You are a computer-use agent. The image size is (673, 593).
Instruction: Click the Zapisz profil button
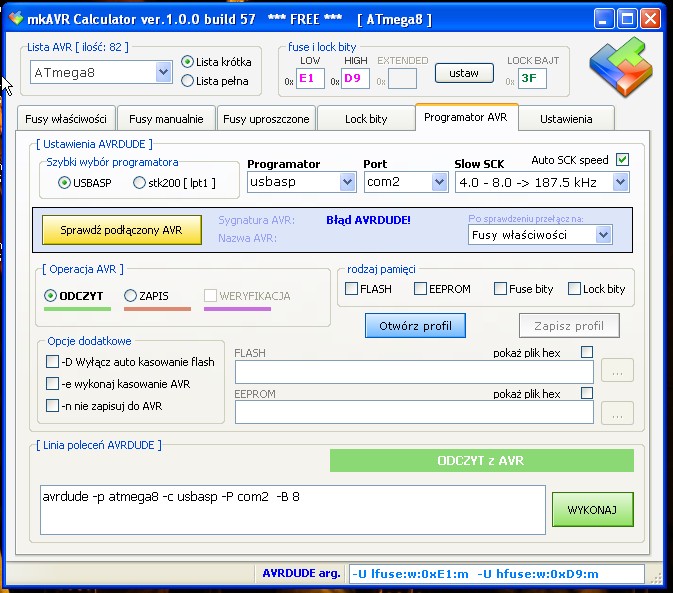pos(569,326)
